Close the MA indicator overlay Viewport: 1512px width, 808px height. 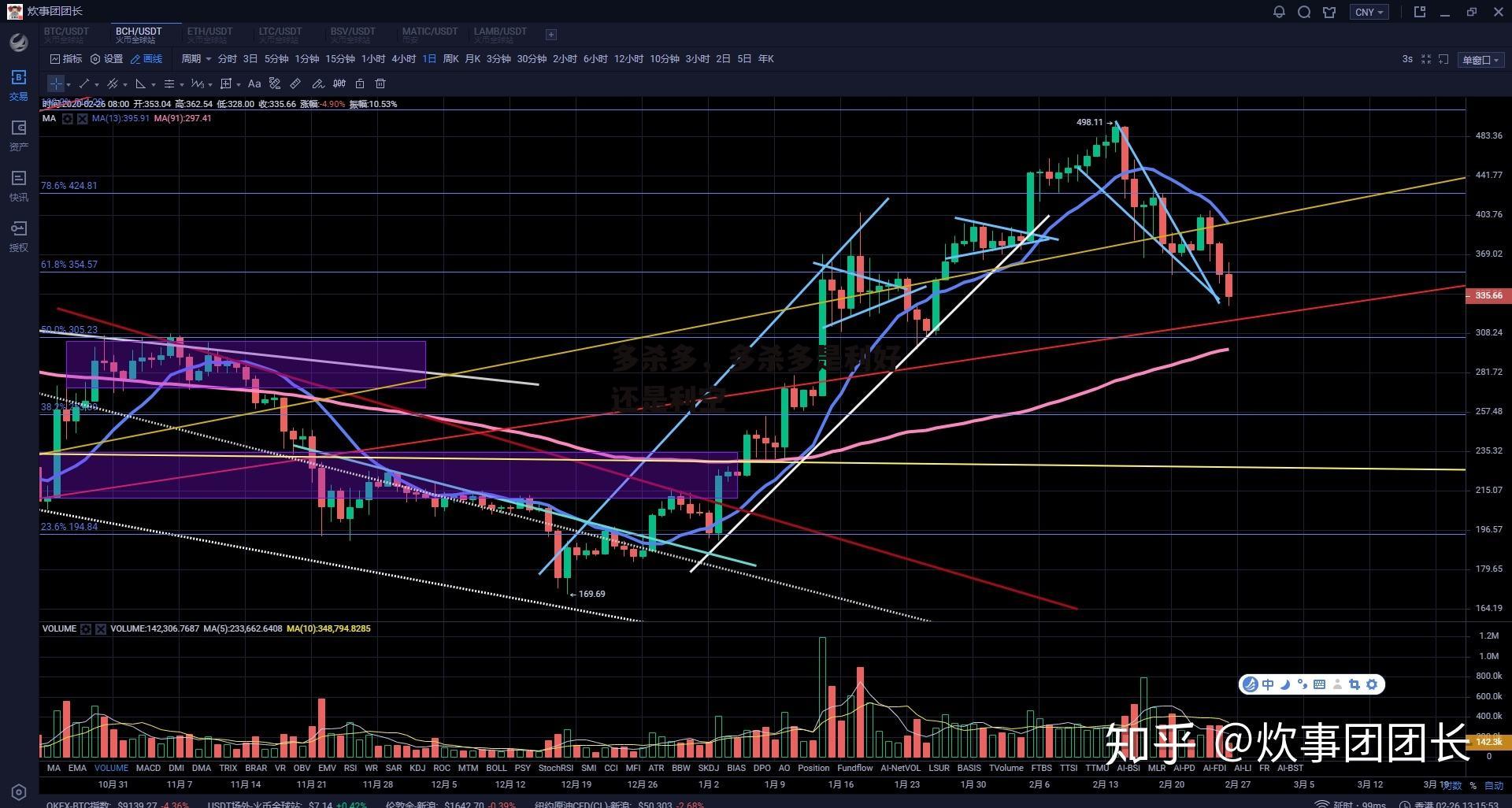click(83, 119)
